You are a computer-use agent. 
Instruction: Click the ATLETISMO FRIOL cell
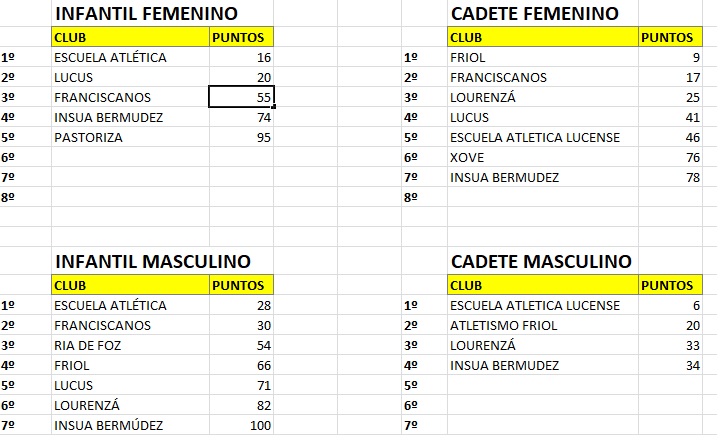pos(543,325)
